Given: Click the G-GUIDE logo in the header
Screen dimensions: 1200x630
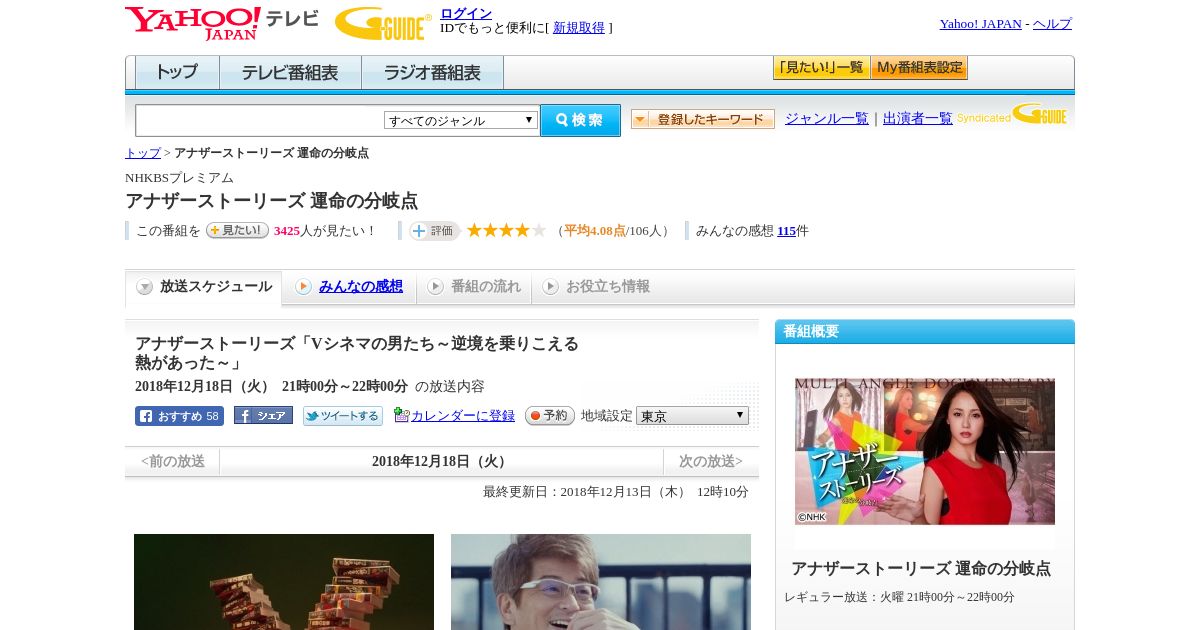Looking at the screenshot, I should pyautogui.click(x=383, y=23).
